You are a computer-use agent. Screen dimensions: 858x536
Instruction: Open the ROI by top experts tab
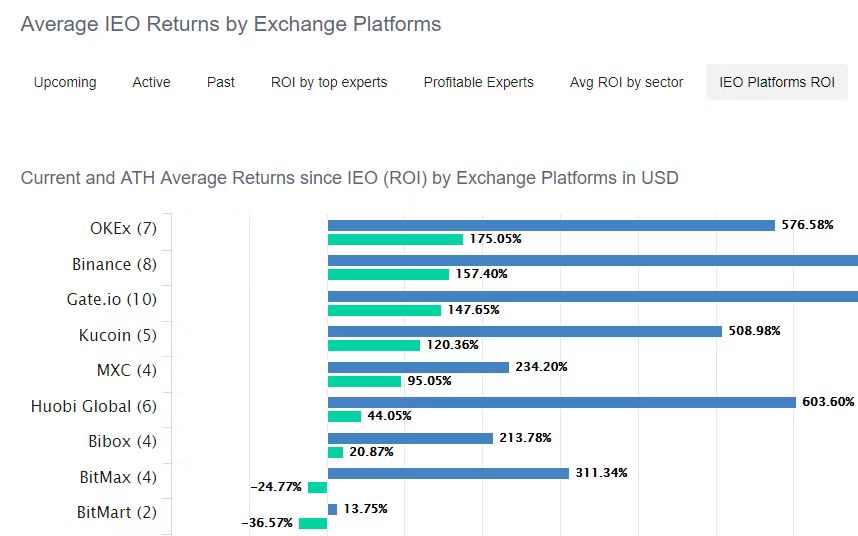click(x=329, y=82)
